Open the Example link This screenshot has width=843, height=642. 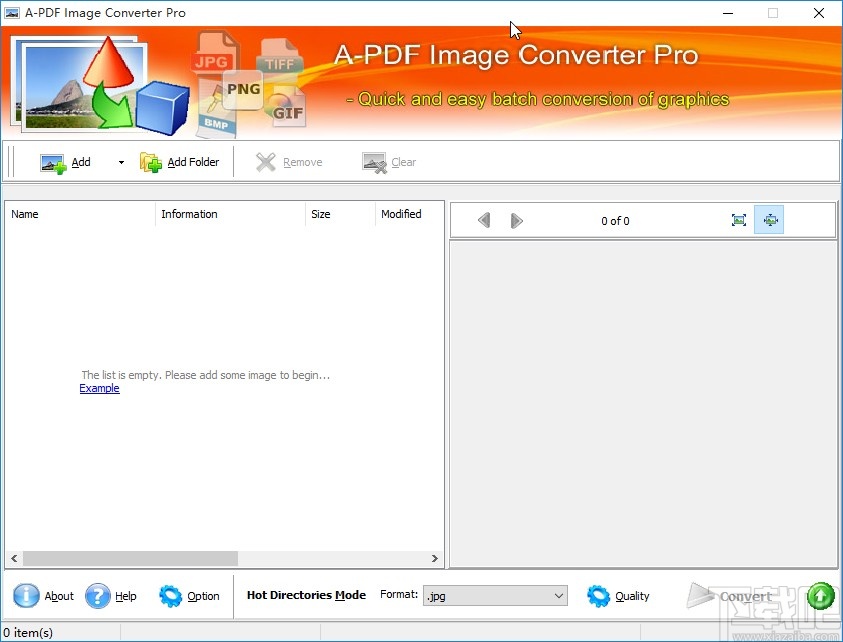[99, 388]
